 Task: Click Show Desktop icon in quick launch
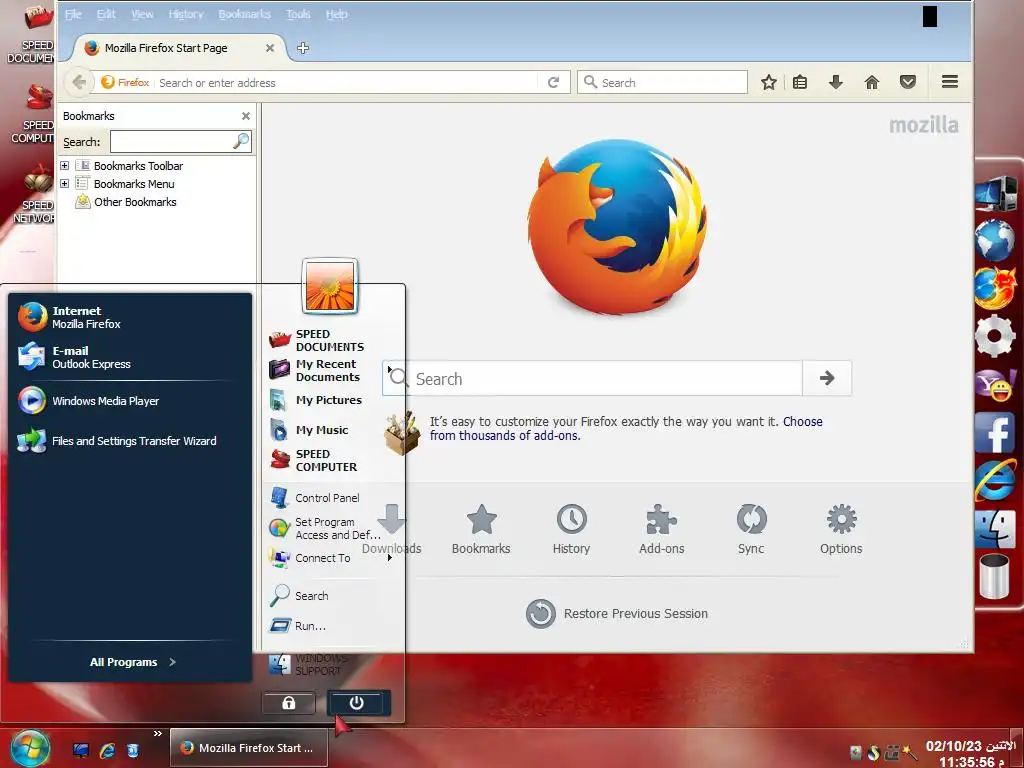tap(81, 750)
